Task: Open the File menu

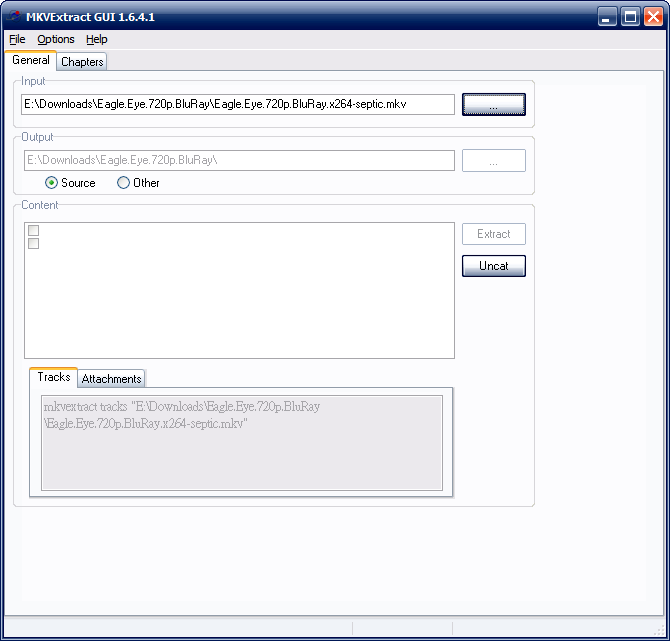Action: [17, 39]
